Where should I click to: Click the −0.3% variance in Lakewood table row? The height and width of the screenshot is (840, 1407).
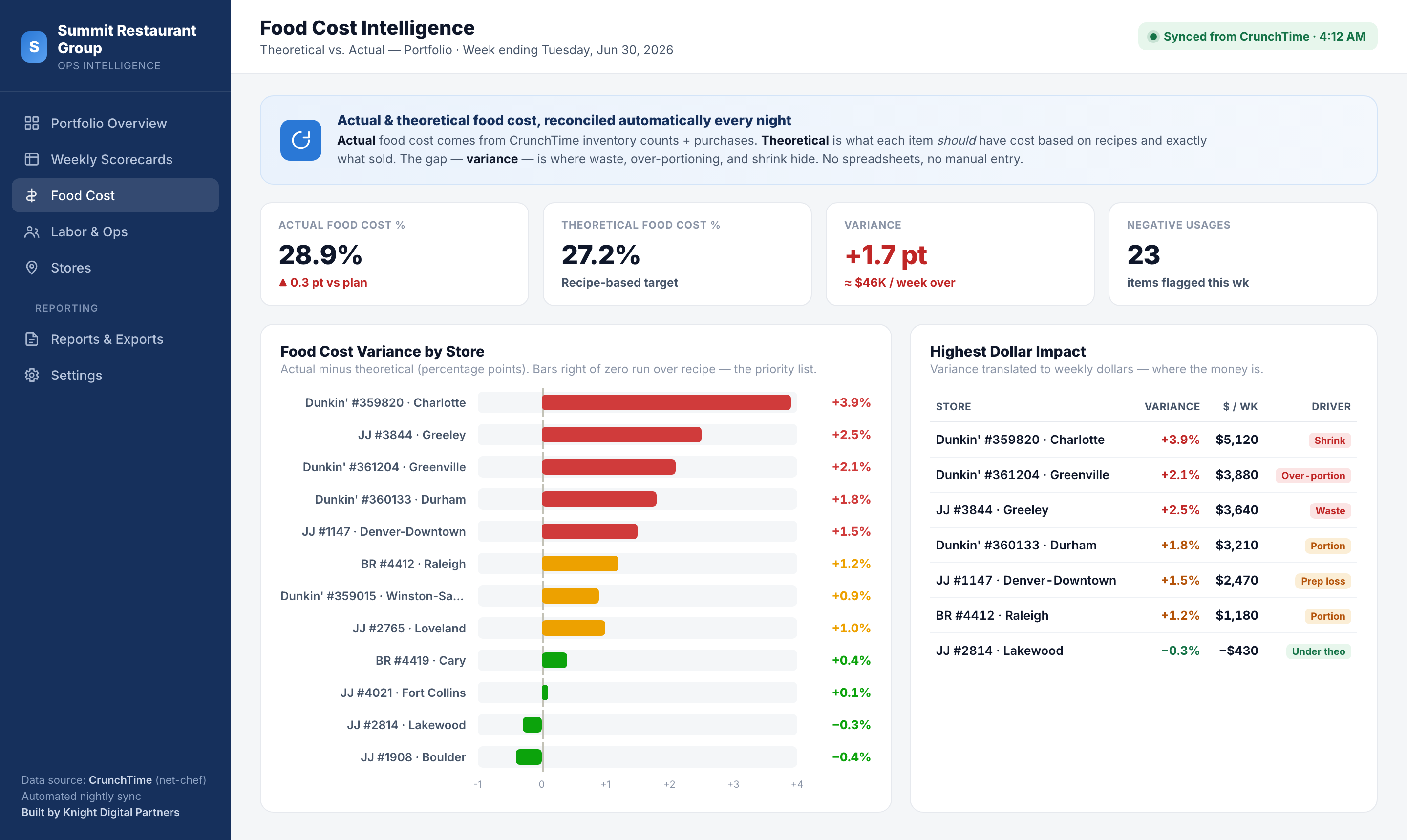1180,651
